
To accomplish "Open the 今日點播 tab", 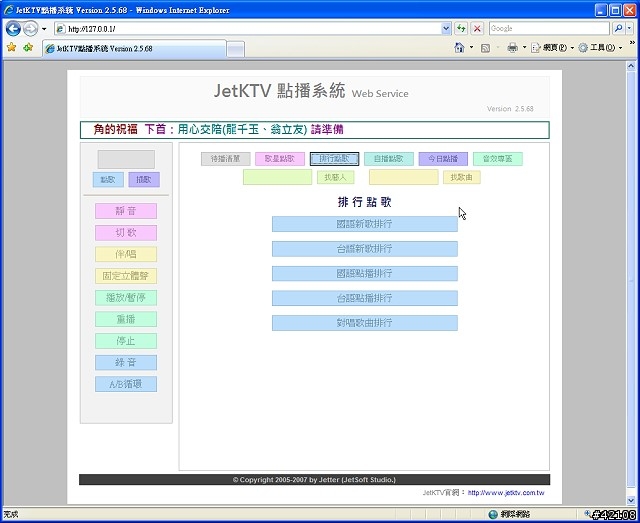I will pyautogui.click(x=443, y=159).
